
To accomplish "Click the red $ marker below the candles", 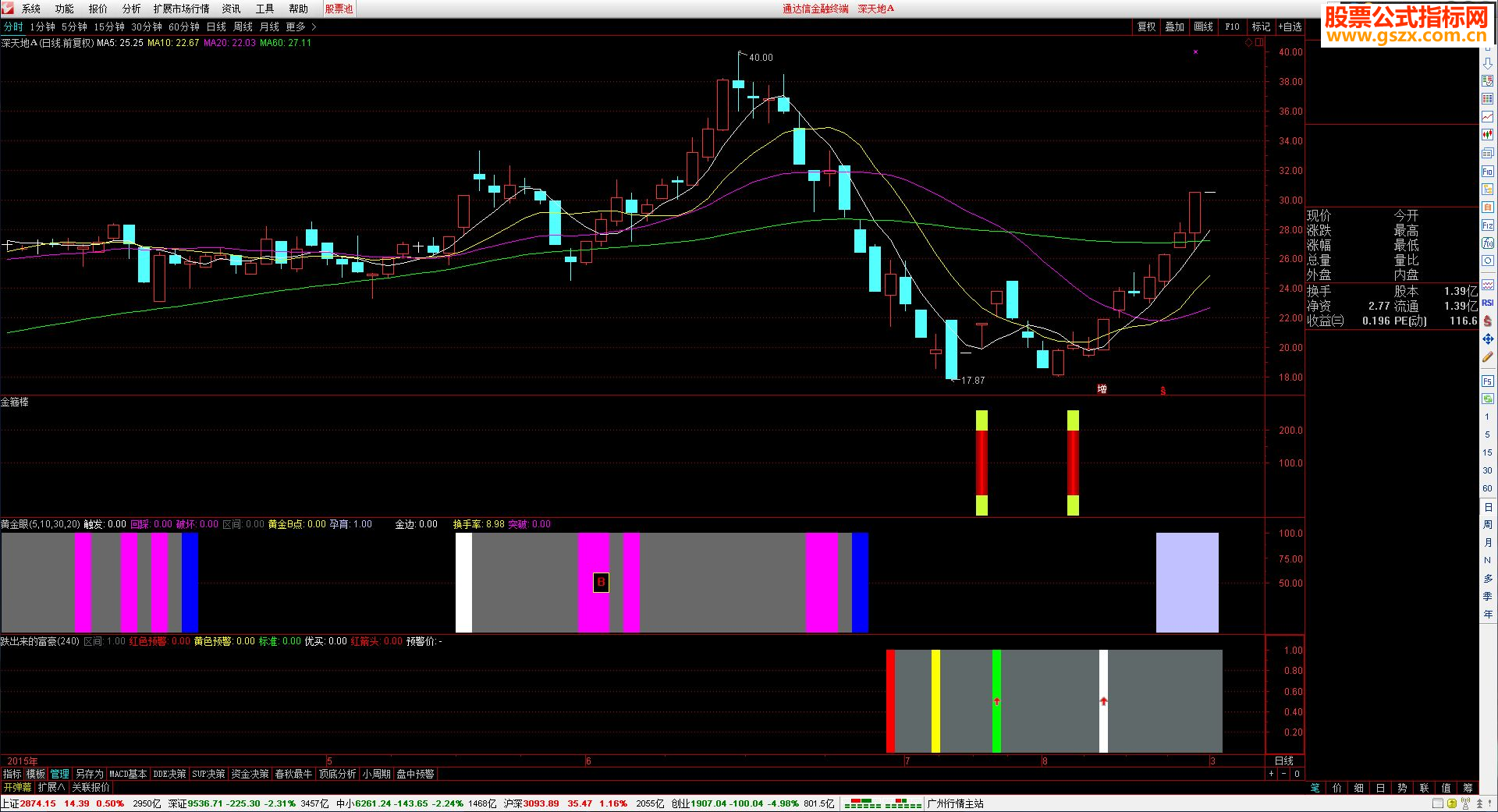I will coord(1163,390).
